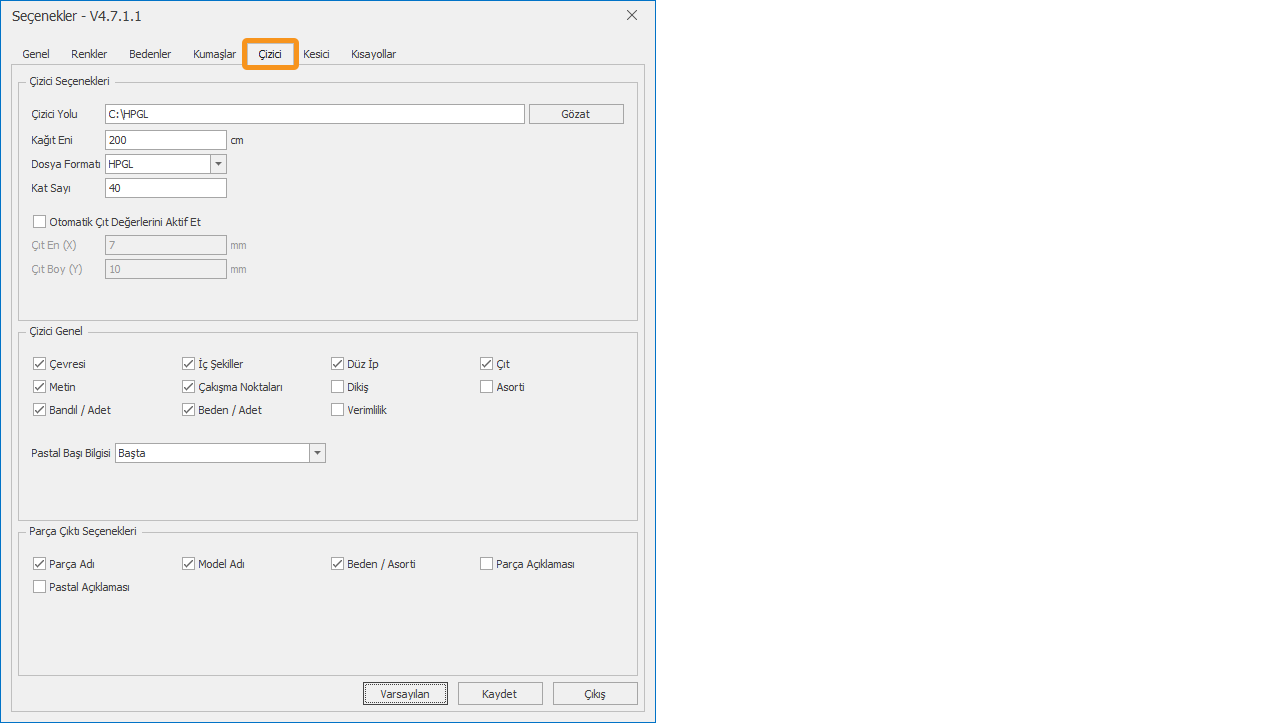
Task: Enable the Dikiş checkbox
Action: tap(338, 387)
